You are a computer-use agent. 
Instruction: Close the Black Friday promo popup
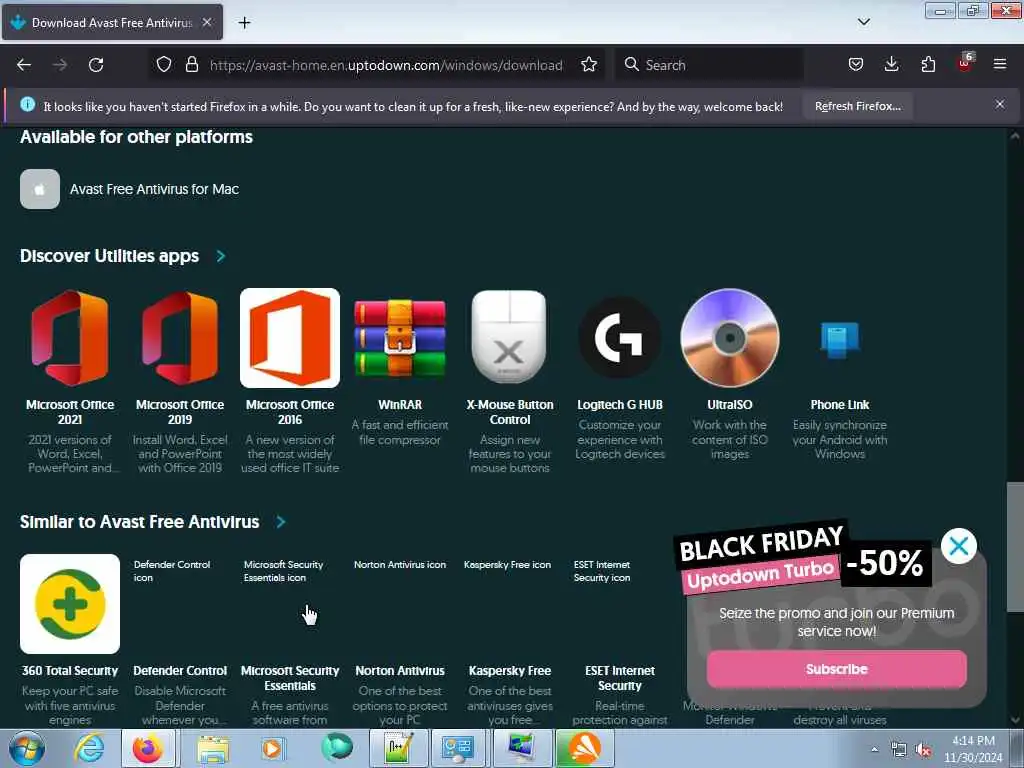click(x=959, y=546)
